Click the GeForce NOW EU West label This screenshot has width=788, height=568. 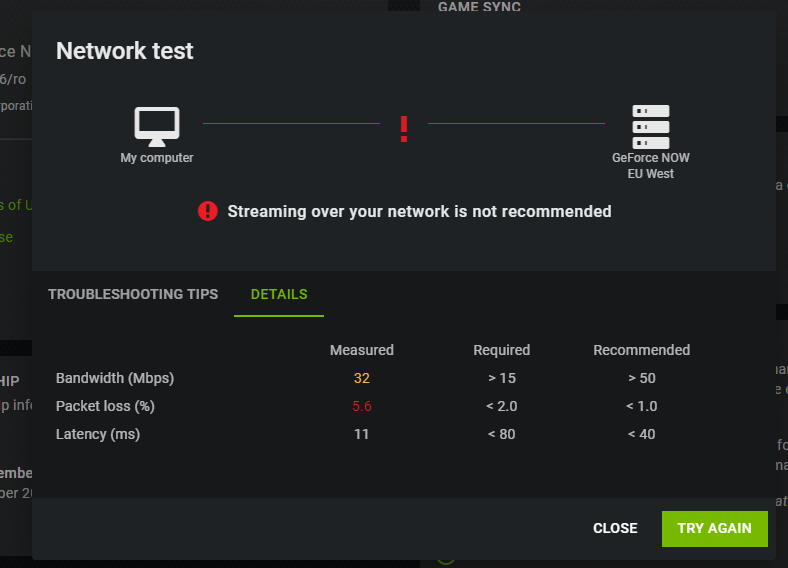click(x=651, y=165)
